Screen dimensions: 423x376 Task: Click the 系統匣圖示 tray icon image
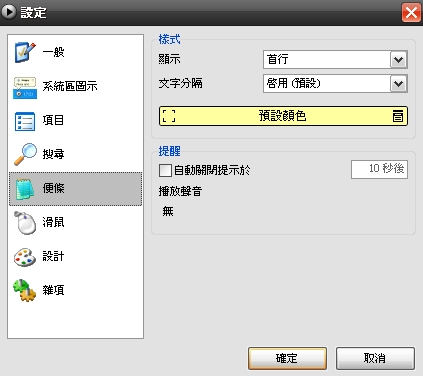pyautogui.click(x=25, y=88)
